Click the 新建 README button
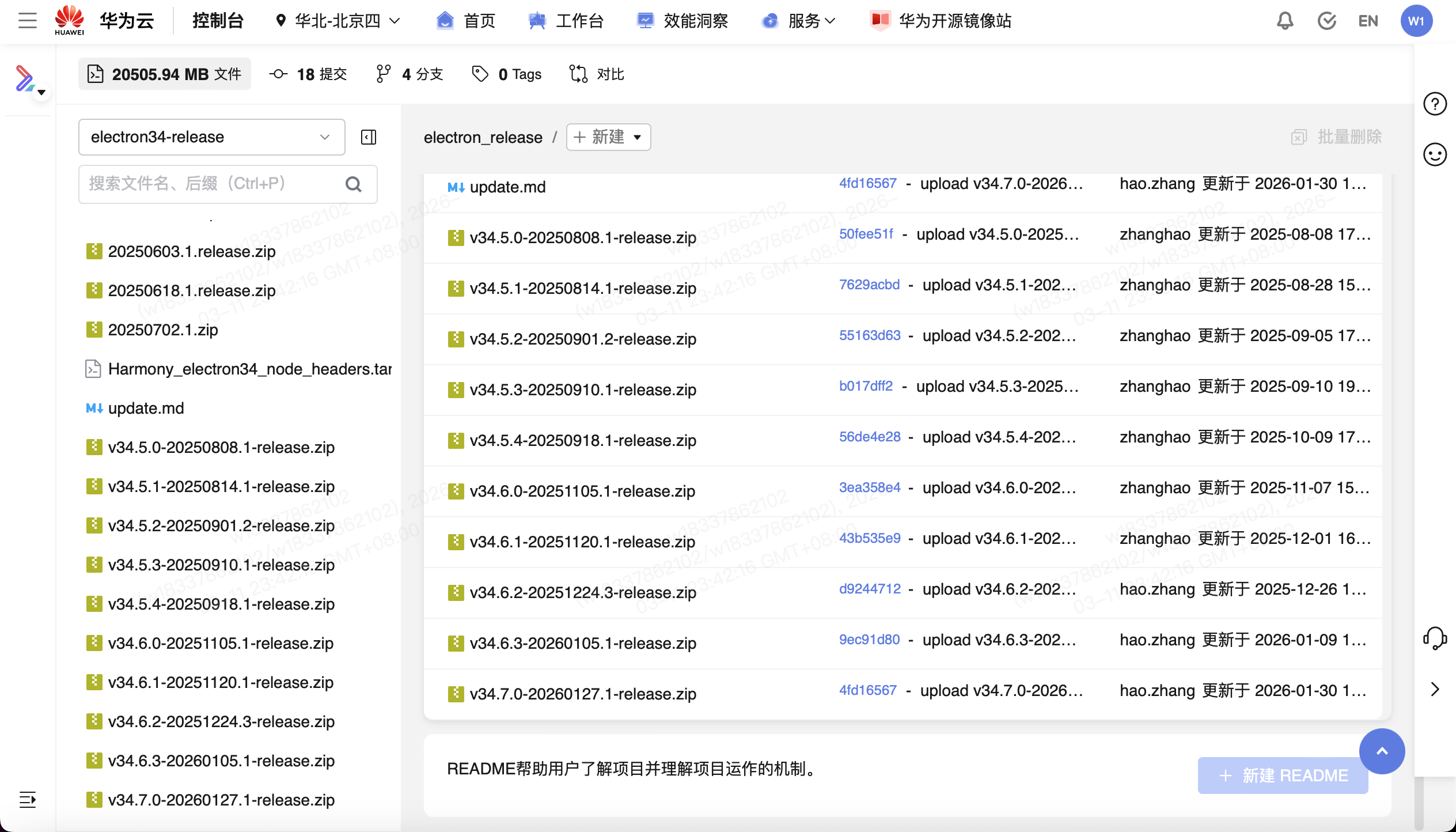 coord(1283,776)
